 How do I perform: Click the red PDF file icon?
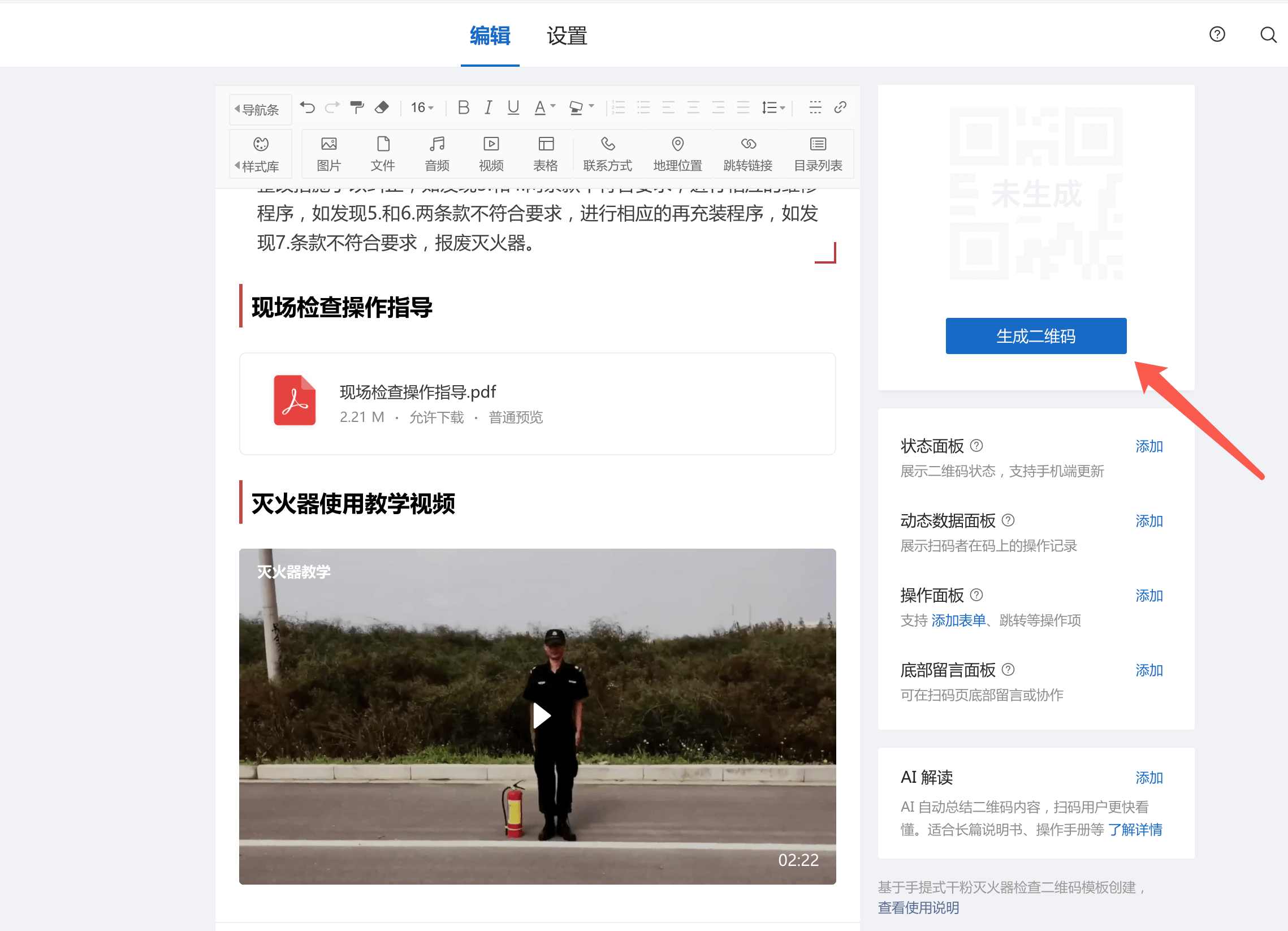pos(294,400)
